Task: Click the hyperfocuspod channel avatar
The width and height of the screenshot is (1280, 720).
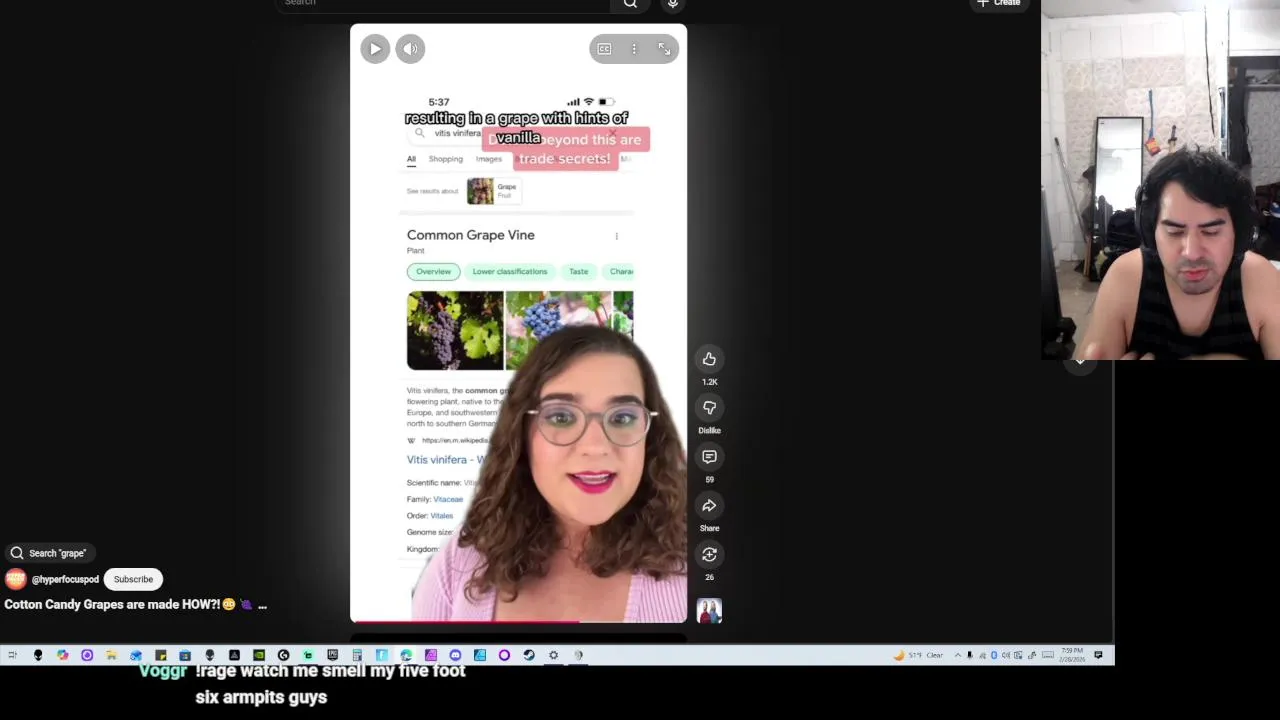Action: click(15, 579)
